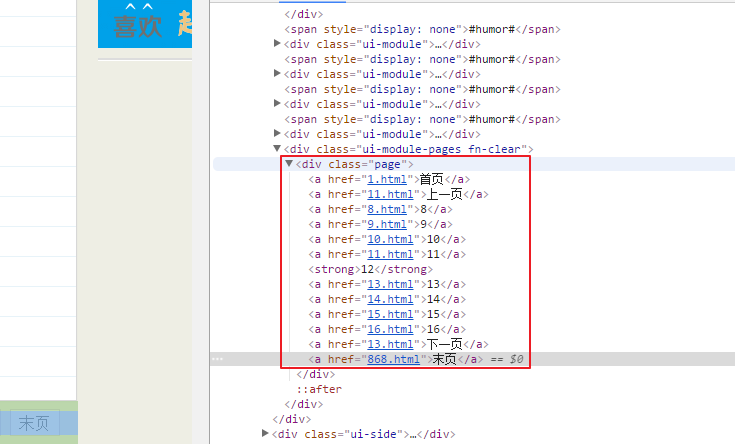Image resolution: width=735 pixels, height=444 pixels.
Task: Click the 末页 button on the webpage
Action: pos(34,423)
